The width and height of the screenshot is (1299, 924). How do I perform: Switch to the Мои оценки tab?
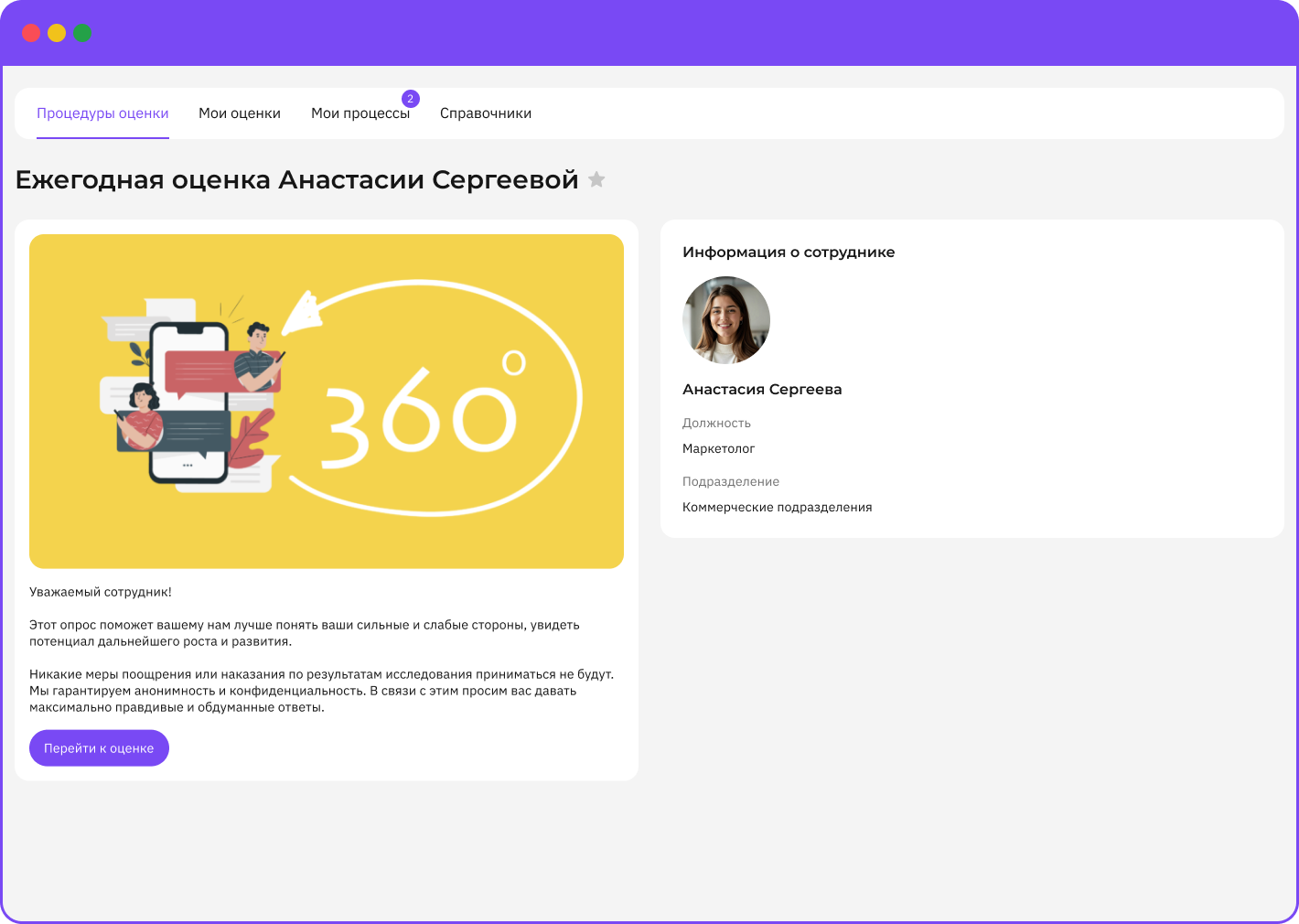coord(240,113)
